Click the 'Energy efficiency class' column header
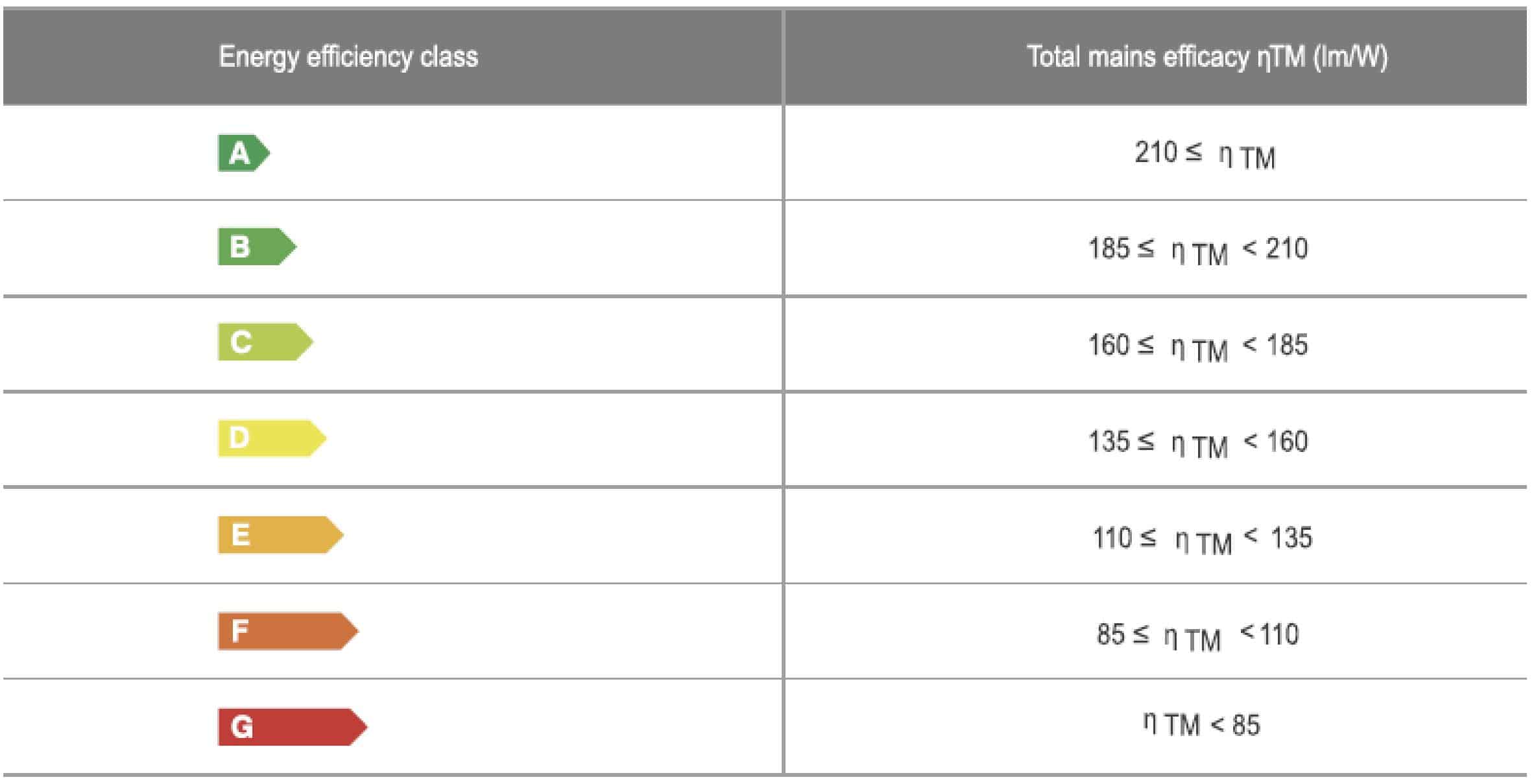This screenshot has height=784, width=1536. pos(348,57)
